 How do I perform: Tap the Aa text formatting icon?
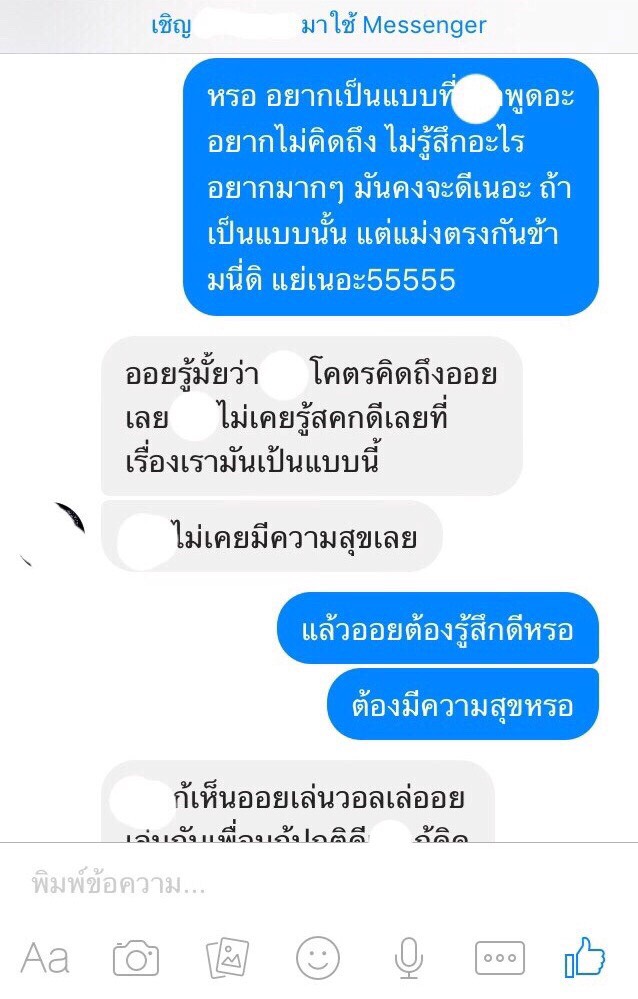pyautogui.click(x=45, y=958)
